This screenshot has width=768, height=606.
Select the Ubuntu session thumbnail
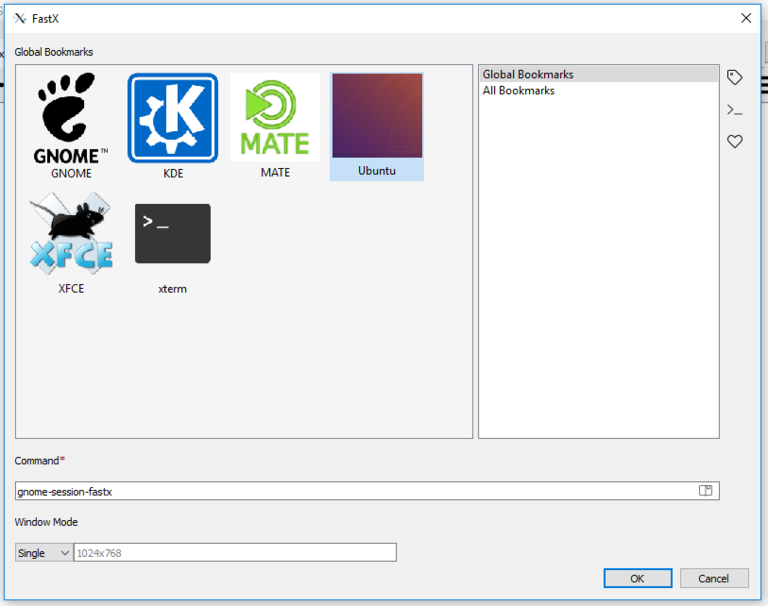click(x=377, y=116)
